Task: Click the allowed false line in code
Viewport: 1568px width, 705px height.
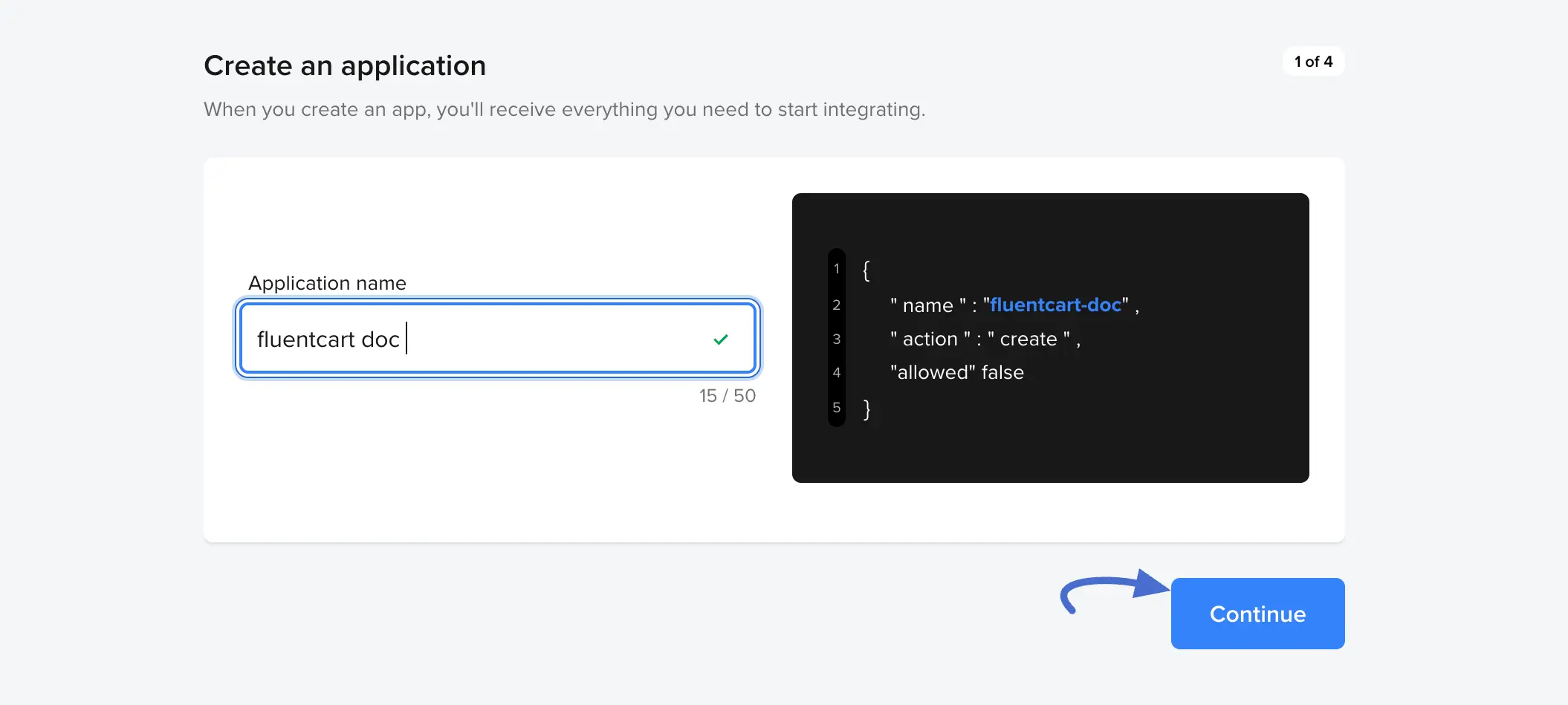Action: (x=957, y=372)
